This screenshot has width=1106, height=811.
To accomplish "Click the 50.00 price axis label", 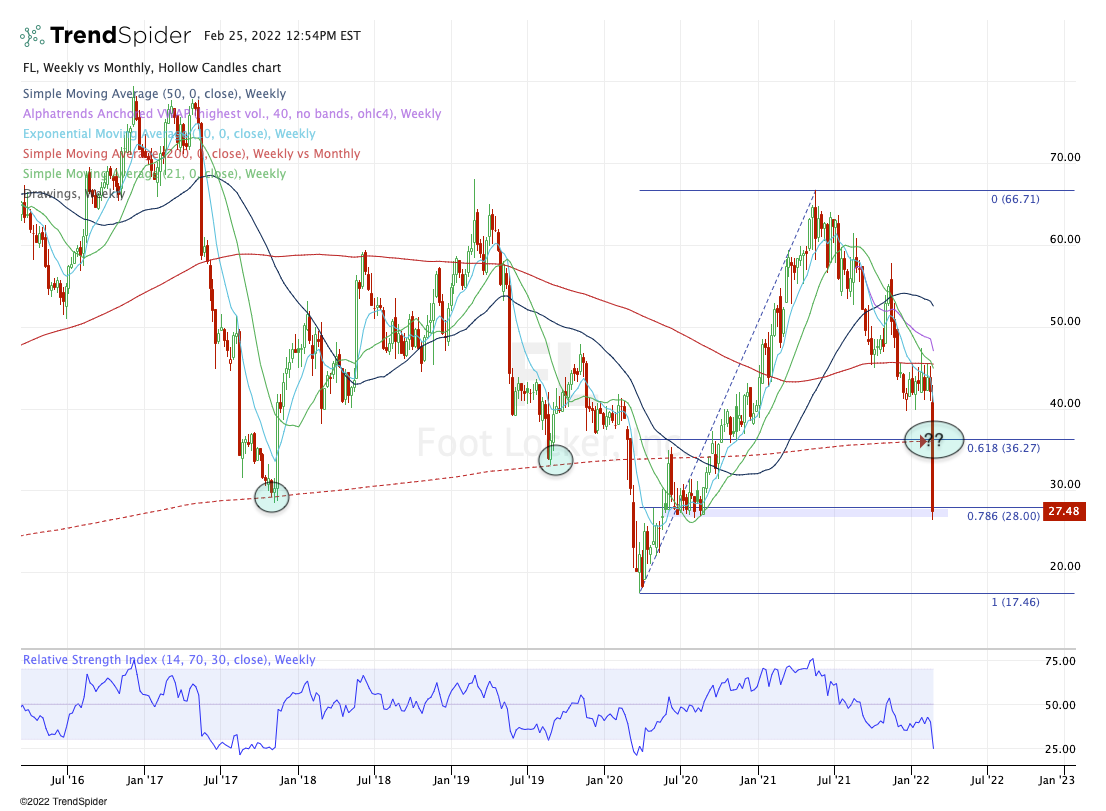I will click(x=1064, y=321).
